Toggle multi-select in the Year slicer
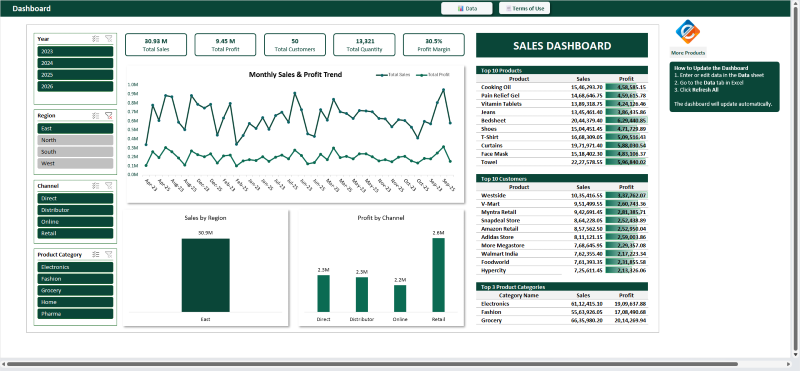The width and height of the screenshot is (800, 371). click(95, 39)
